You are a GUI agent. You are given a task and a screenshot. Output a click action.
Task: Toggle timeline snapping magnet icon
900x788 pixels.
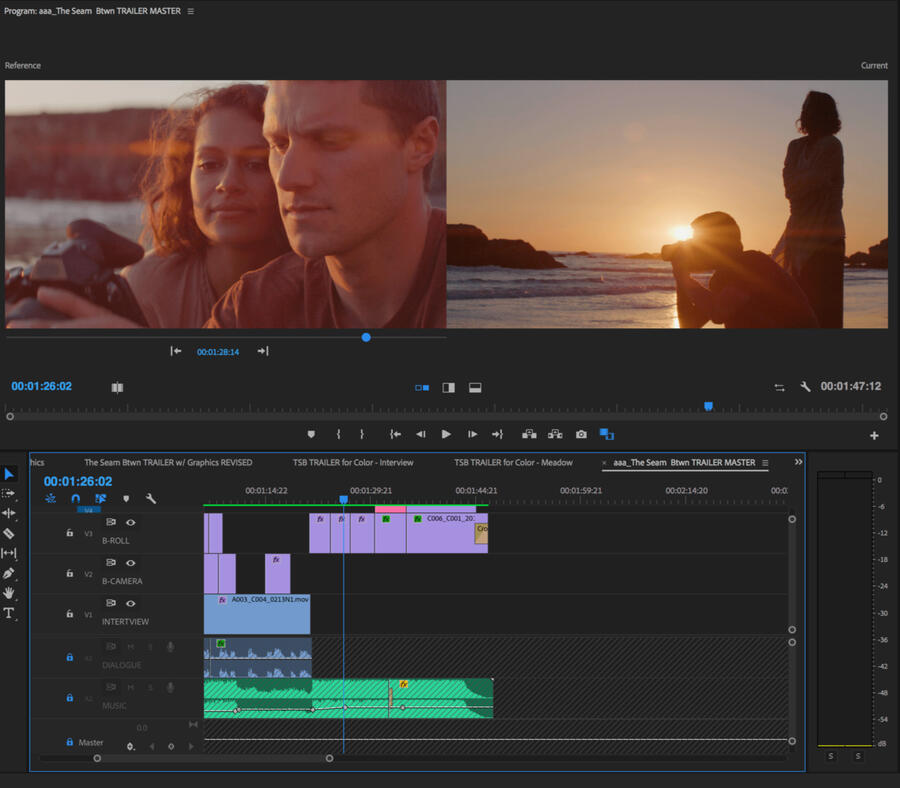(75, 498)
